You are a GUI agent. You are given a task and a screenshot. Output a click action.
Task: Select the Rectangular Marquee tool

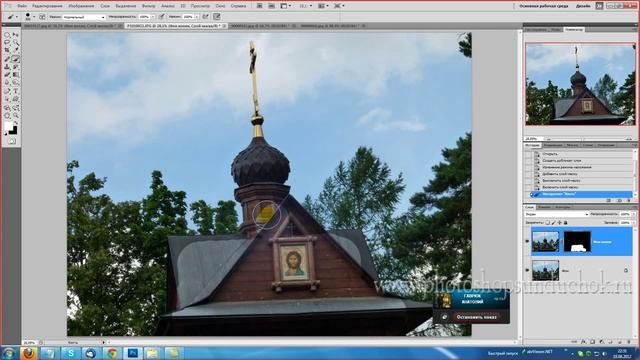7,35
